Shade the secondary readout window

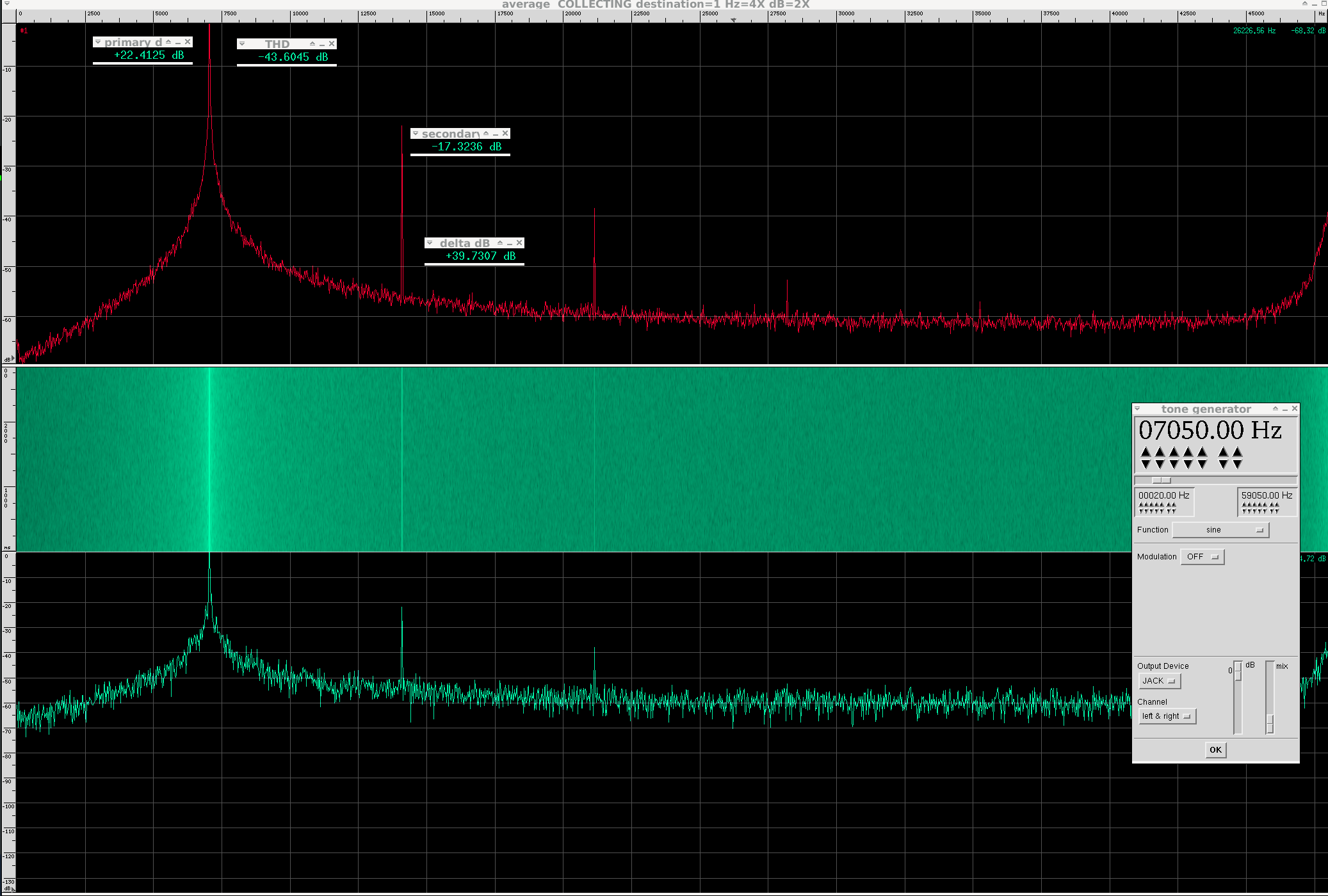pyautogui.click(x=486, y=134)
